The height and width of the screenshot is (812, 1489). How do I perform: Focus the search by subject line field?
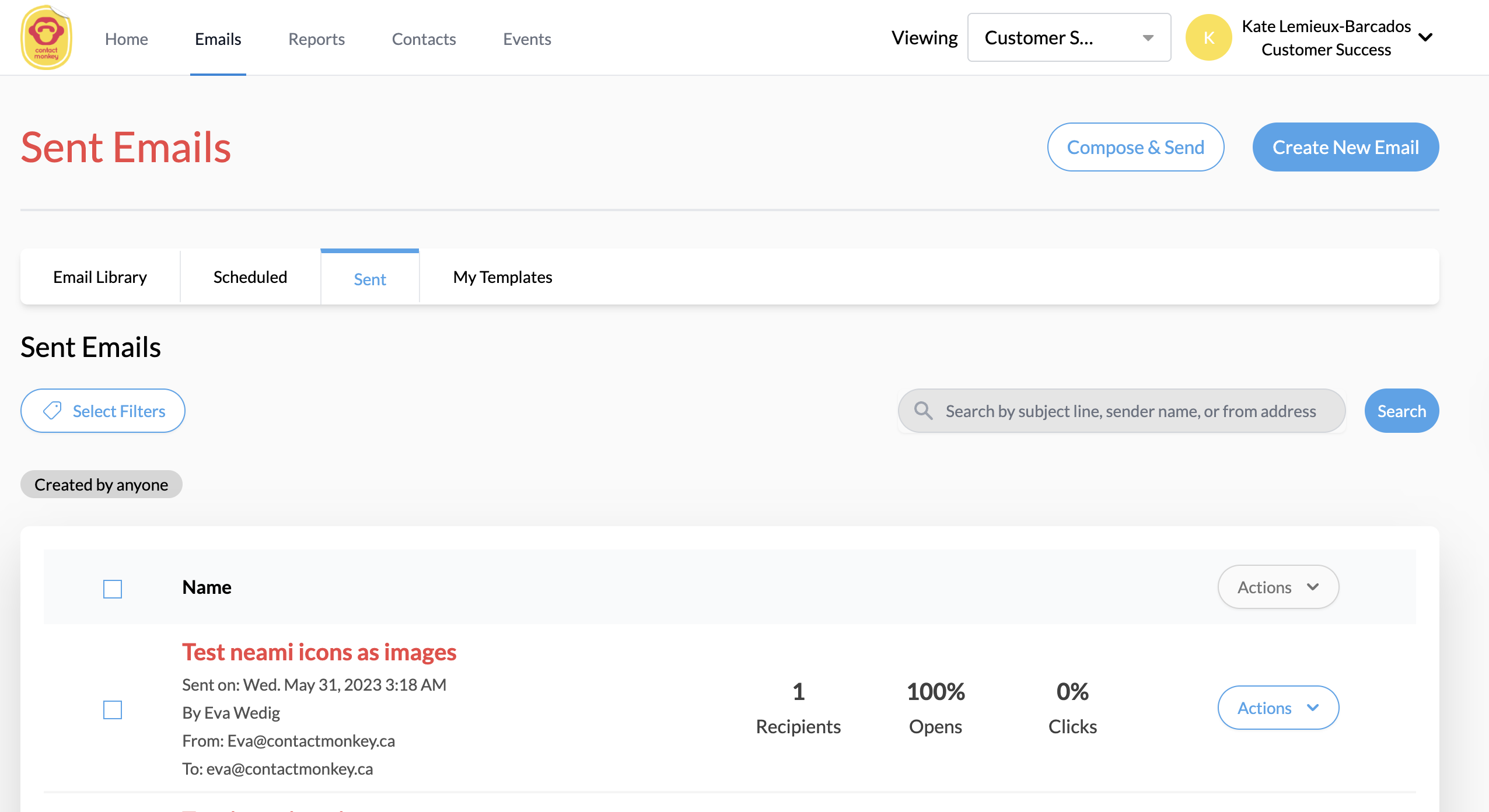click(x=1121, y=411)
